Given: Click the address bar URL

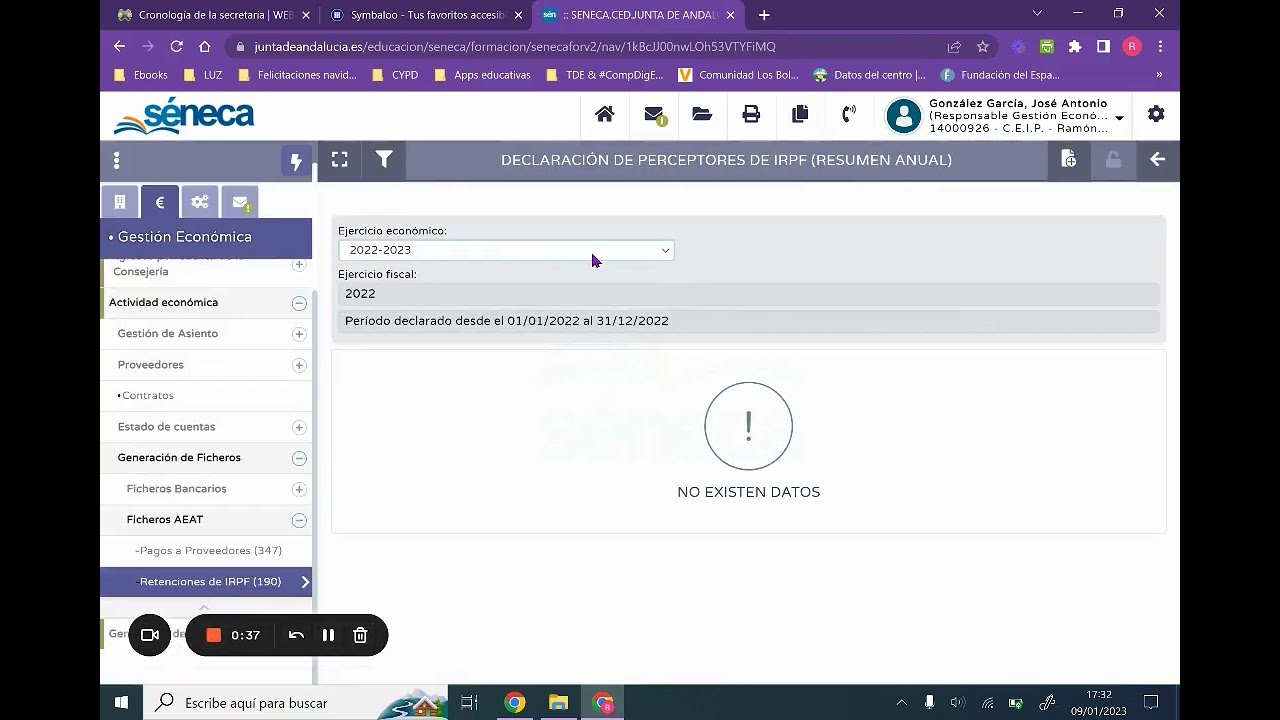Looking at the screenshot, I should click(x=515, y=46).
